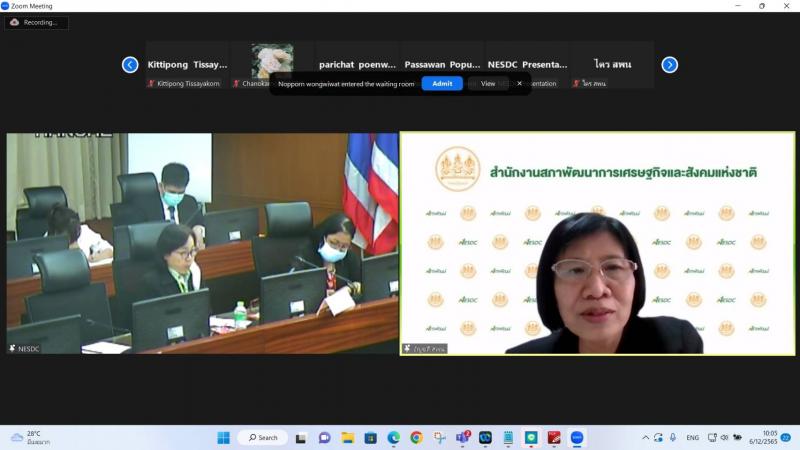Select the NESDC meeting room video
Screen dimensions: 800x450
coord(203,243)
